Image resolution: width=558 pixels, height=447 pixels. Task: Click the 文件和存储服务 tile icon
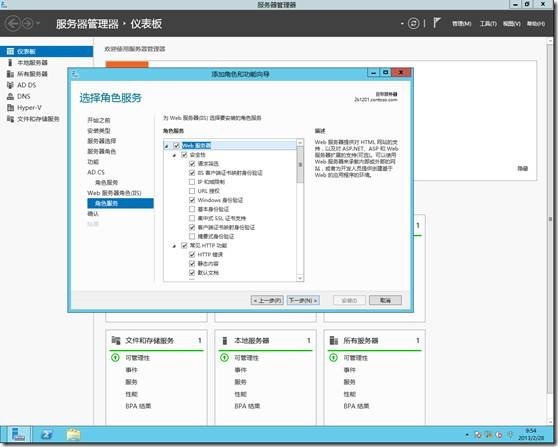116,340
